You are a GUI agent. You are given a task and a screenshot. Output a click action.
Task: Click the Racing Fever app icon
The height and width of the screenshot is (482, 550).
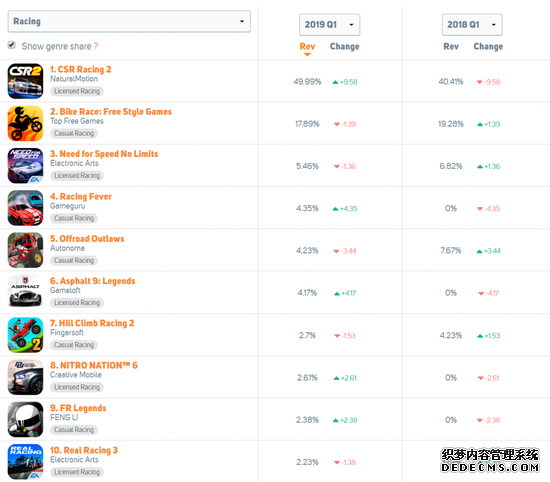26,208
